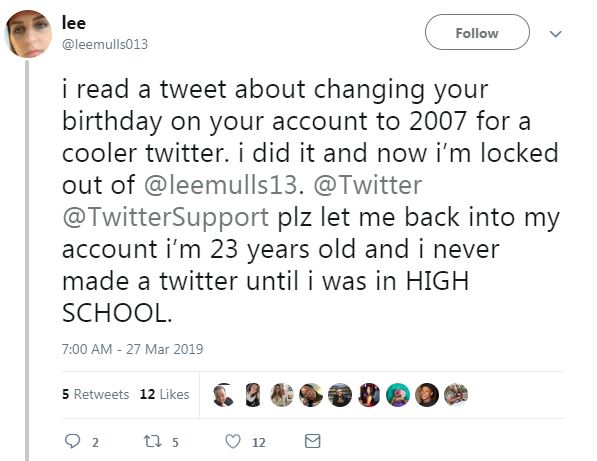Click the last liker avatar in row

456,395
